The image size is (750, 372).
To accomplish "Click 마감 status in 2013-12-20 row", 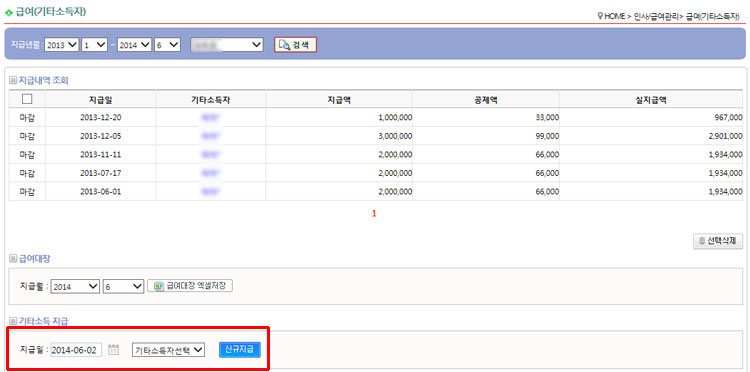I will click(x=27, y=117).
